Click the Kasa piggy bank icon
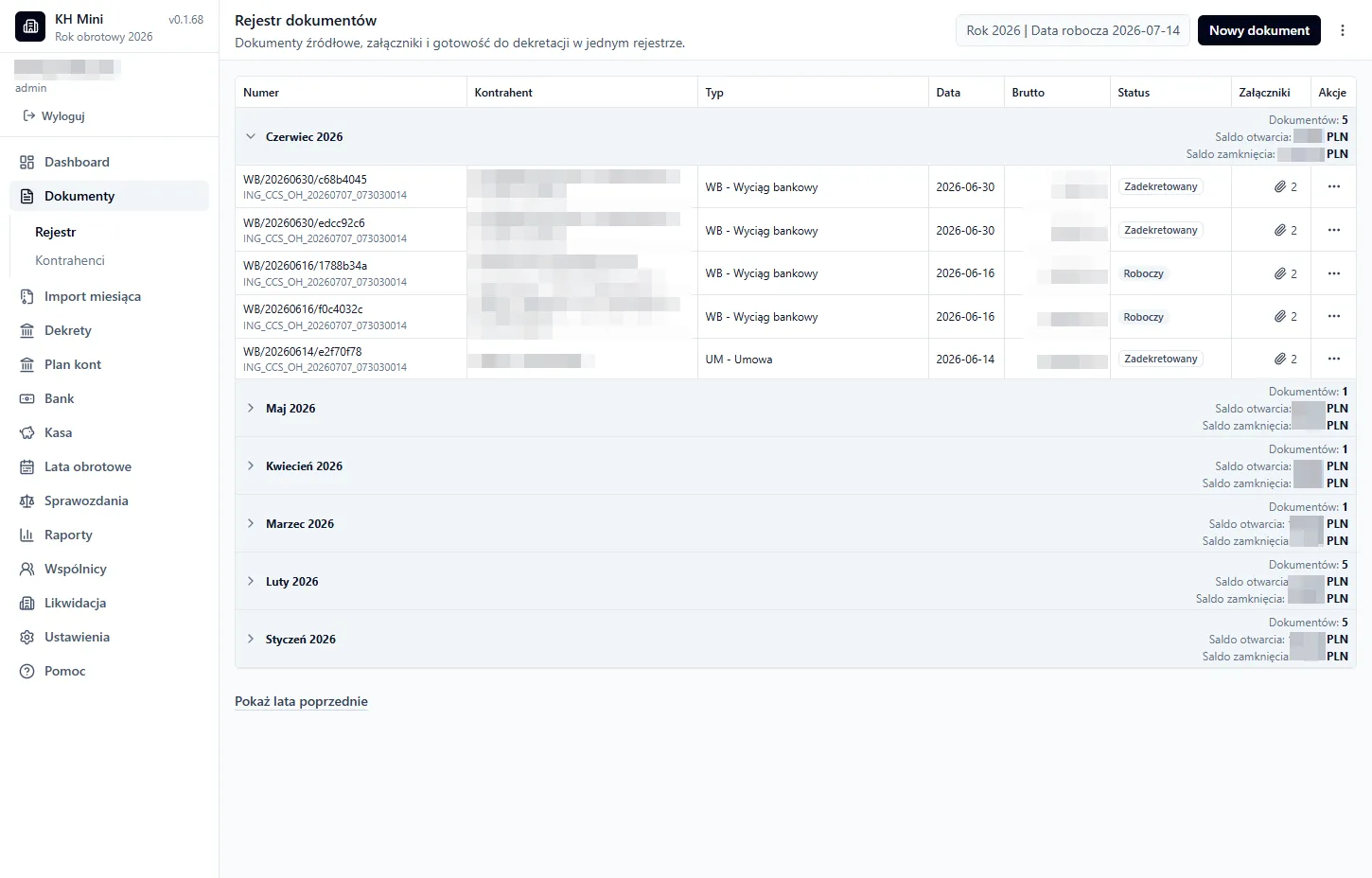Viewport: 1372px width, 878px height. [x=26, y=432]
